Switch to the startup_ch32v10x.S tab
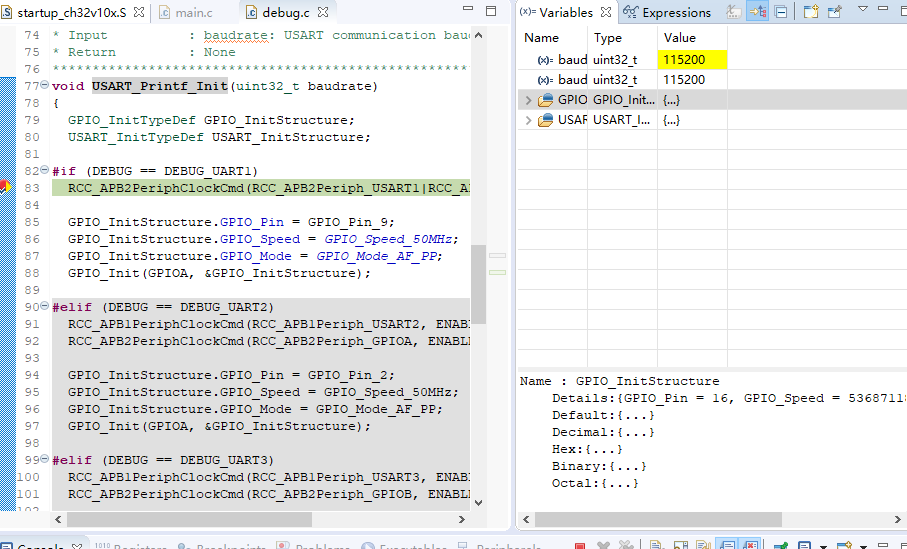Image resolution: width=907 pixels, height=549 pixels. pos(72,12)
